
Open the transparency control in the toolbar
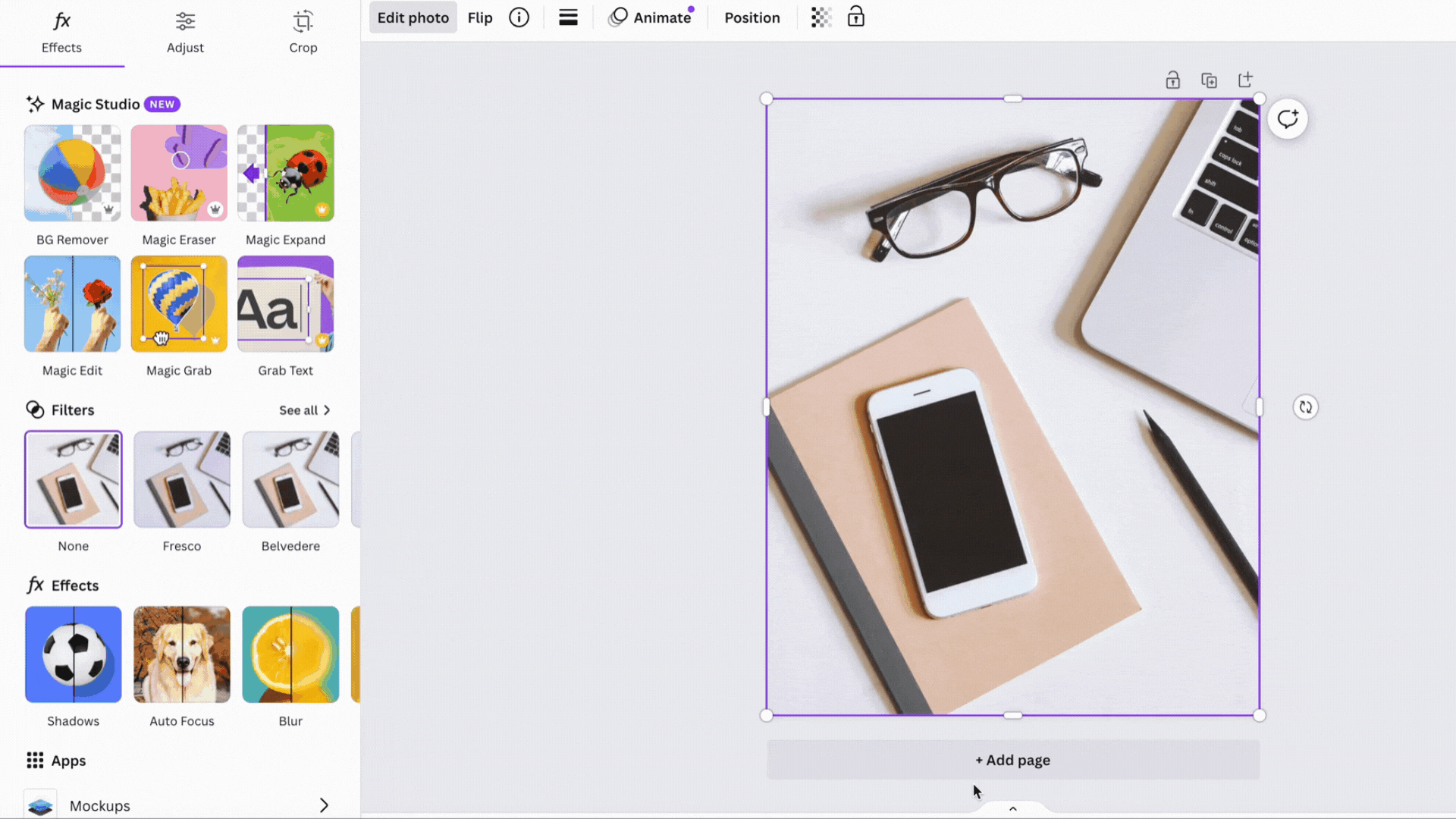click(821, 17)
